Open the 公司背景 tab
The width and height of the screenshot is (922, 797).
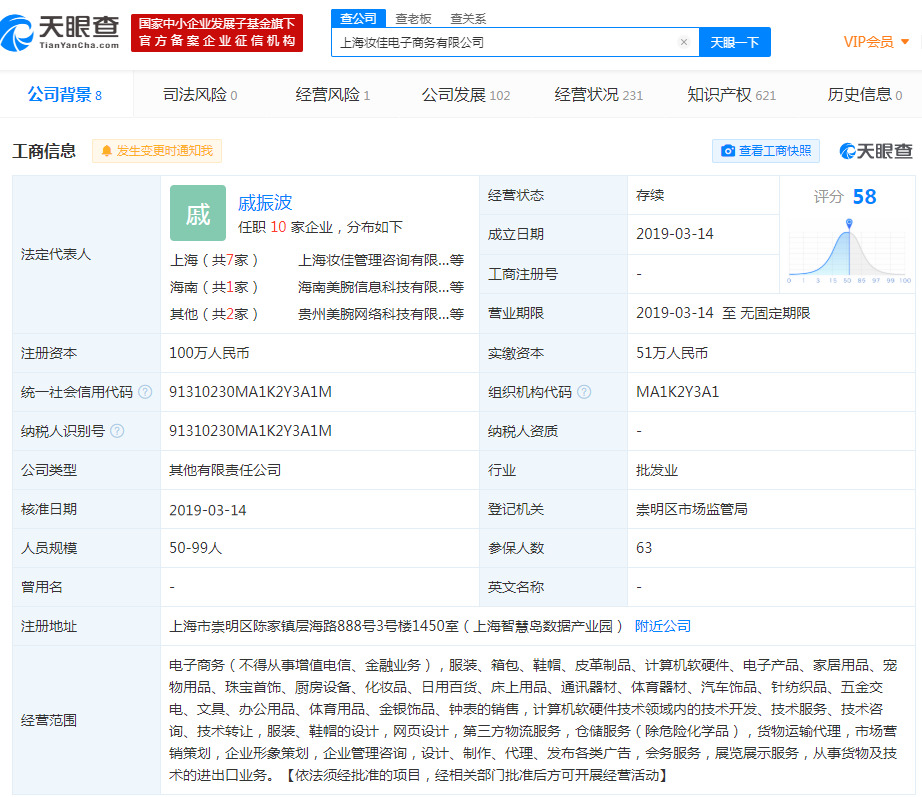pyautogui.click(x=65, y=95)
